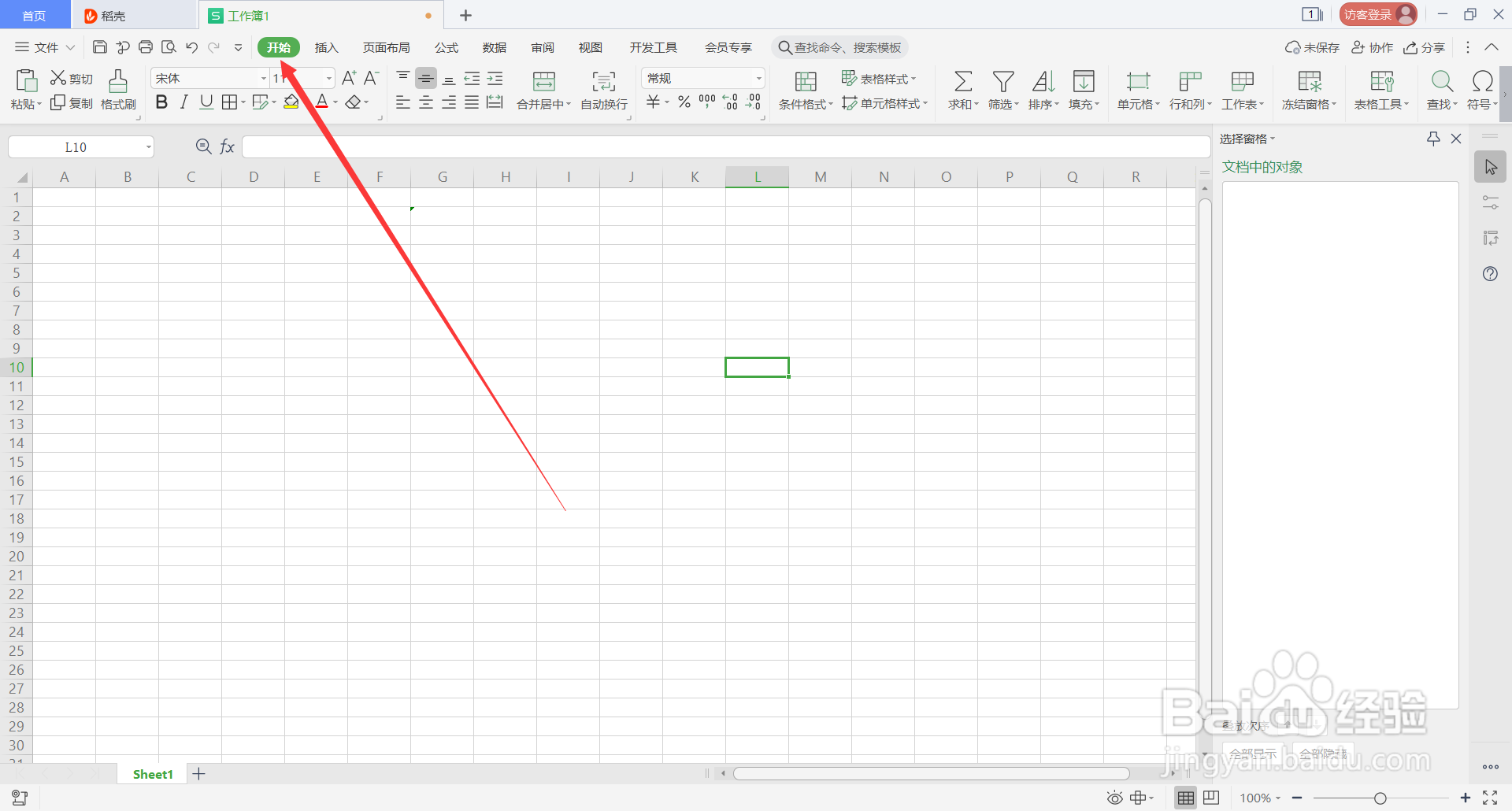Screen dimensions: 1512x811
Task: Open Conditional Formatting (条件格式) menu
Action: coord(806,90)
